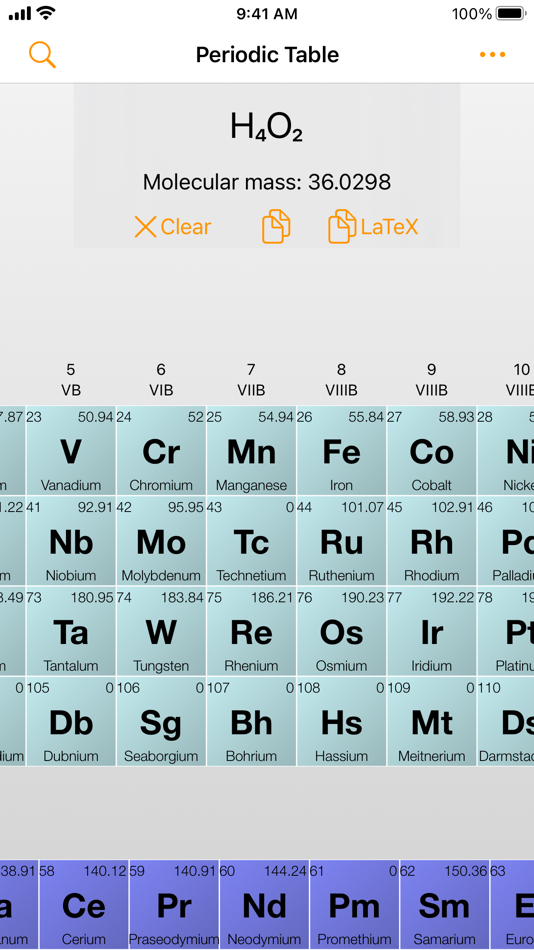Tap the Chromium element cell
This screenshot has height=950, width=534.
[161, 451]
